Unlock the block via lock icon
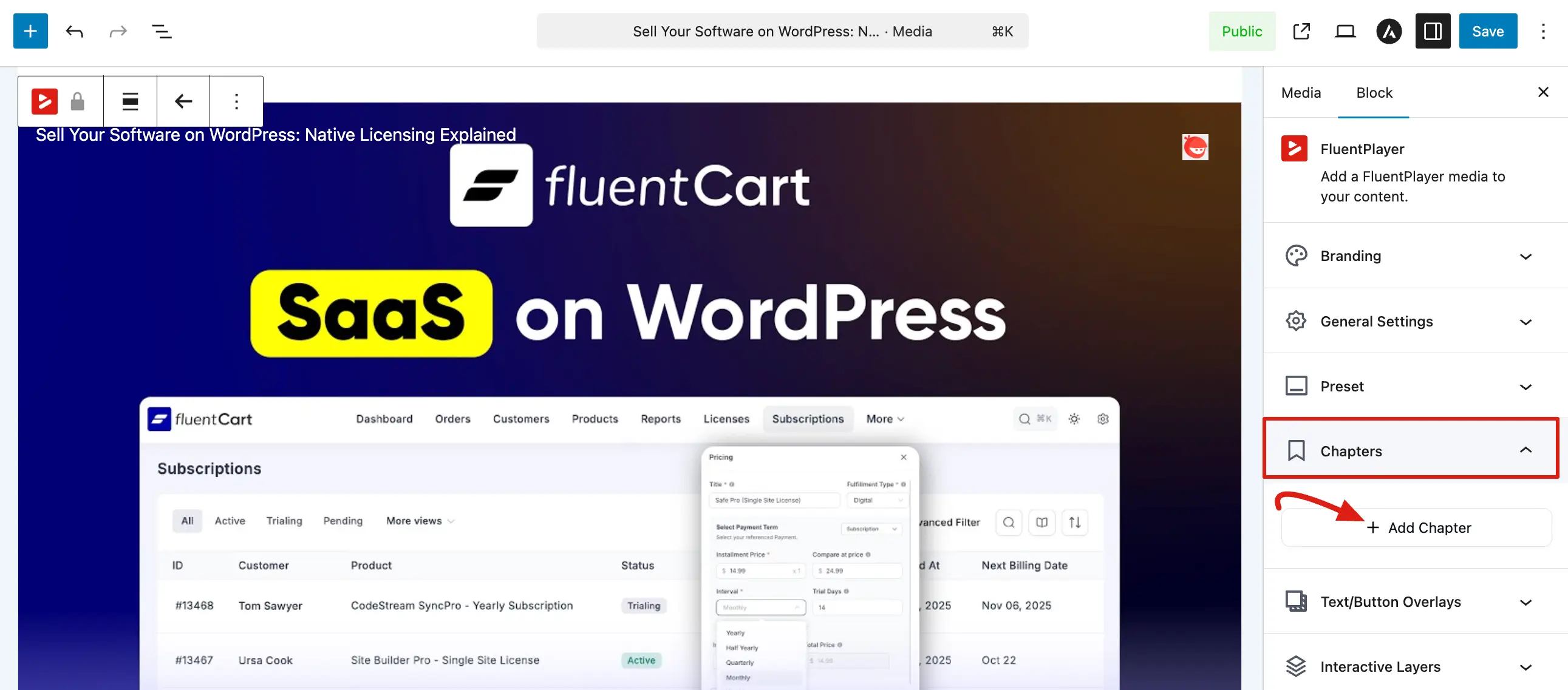This screenshot has width=1568, height=690. click(x=77, y=101)
